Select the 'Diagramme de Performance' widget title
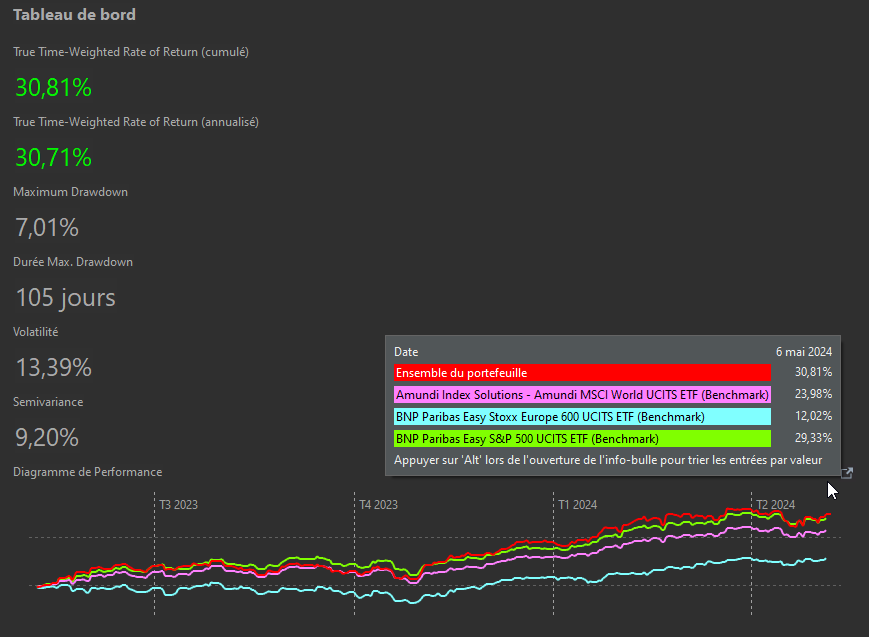Image resolution: width=869 pixels, height=637 pixels. coord(87,472)
